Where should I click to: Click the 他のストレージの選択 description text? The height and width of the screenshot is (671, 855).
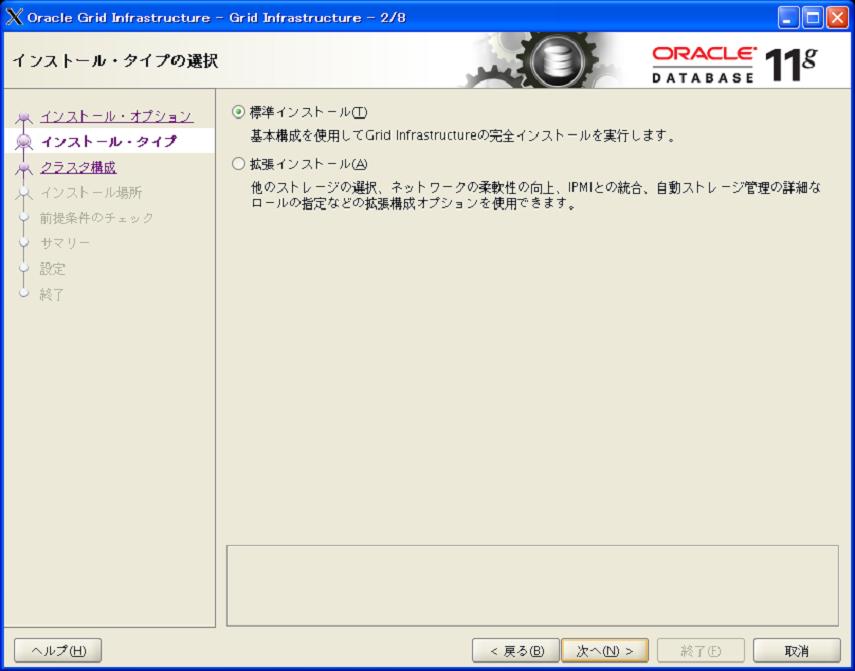pyautogui.click(x=535, y=196)
